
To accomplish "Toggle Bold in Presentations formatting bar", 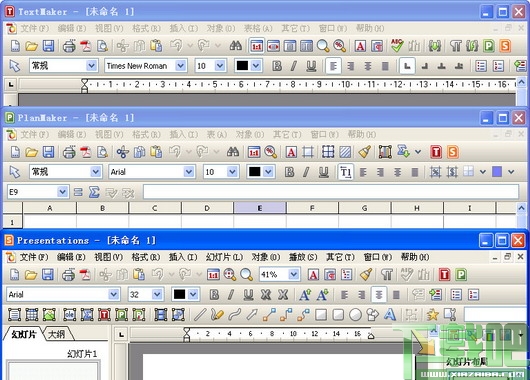I will coord(214,294).
